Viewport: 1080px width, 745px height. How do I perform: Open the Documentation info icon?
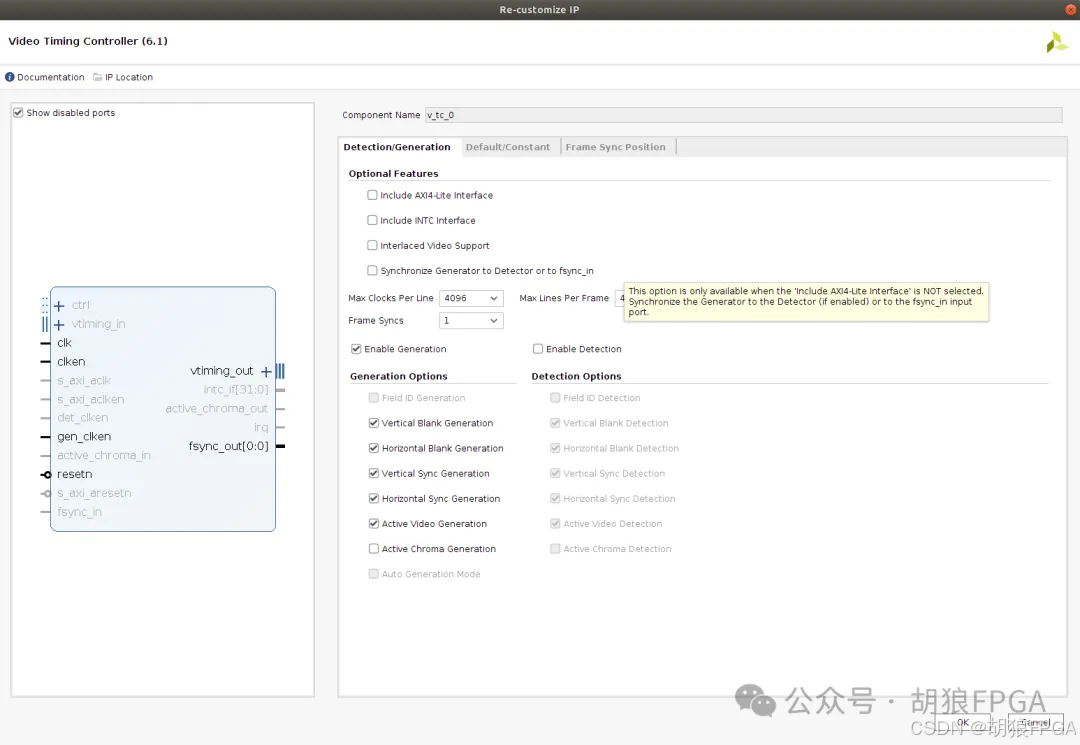tap(10, 77)
